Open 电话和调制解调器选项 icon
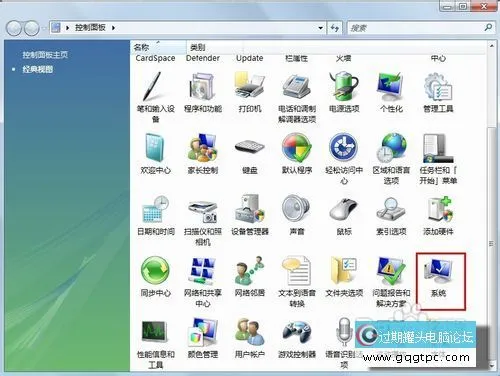 pyautogui.click(x=297, y=87)
